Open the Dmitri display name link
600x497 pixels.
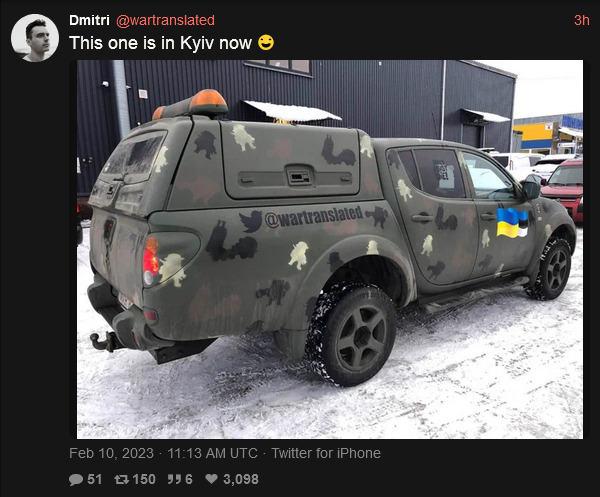[89, 20]
